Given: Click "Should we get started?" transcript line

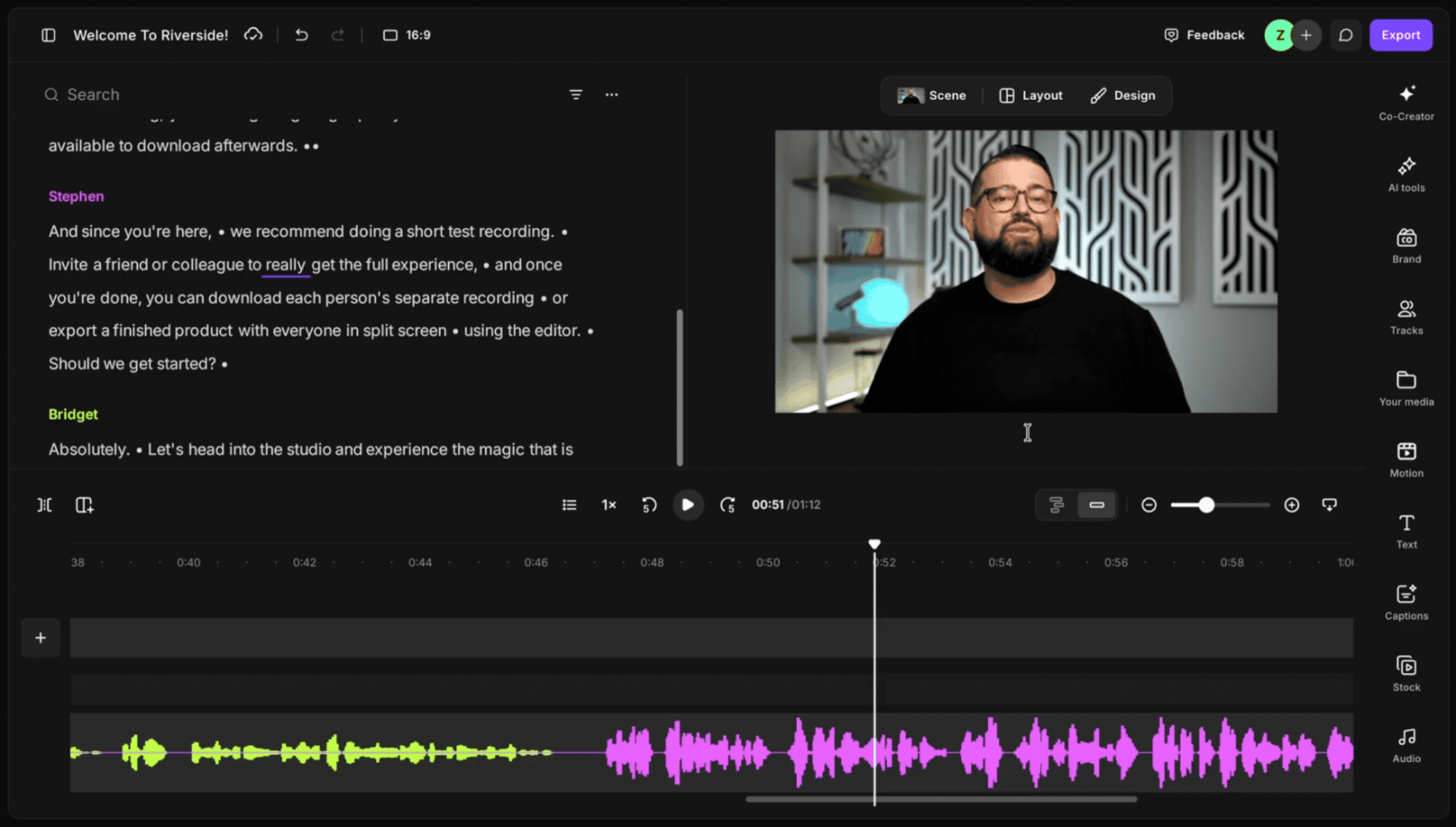Looking at the screenshot, I should point(132,364).
